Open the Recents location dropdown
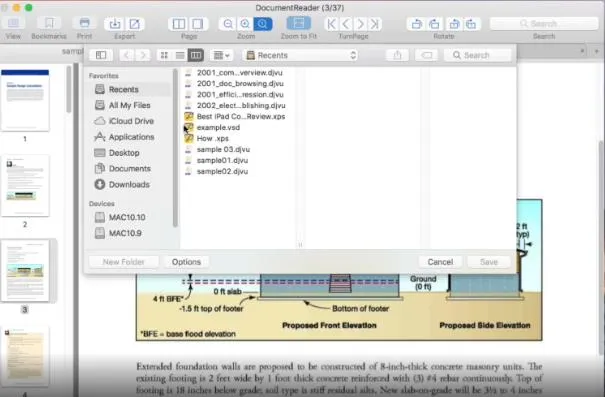Image resolution: width=605 pixels, height=397 pixels. point(301,55)
